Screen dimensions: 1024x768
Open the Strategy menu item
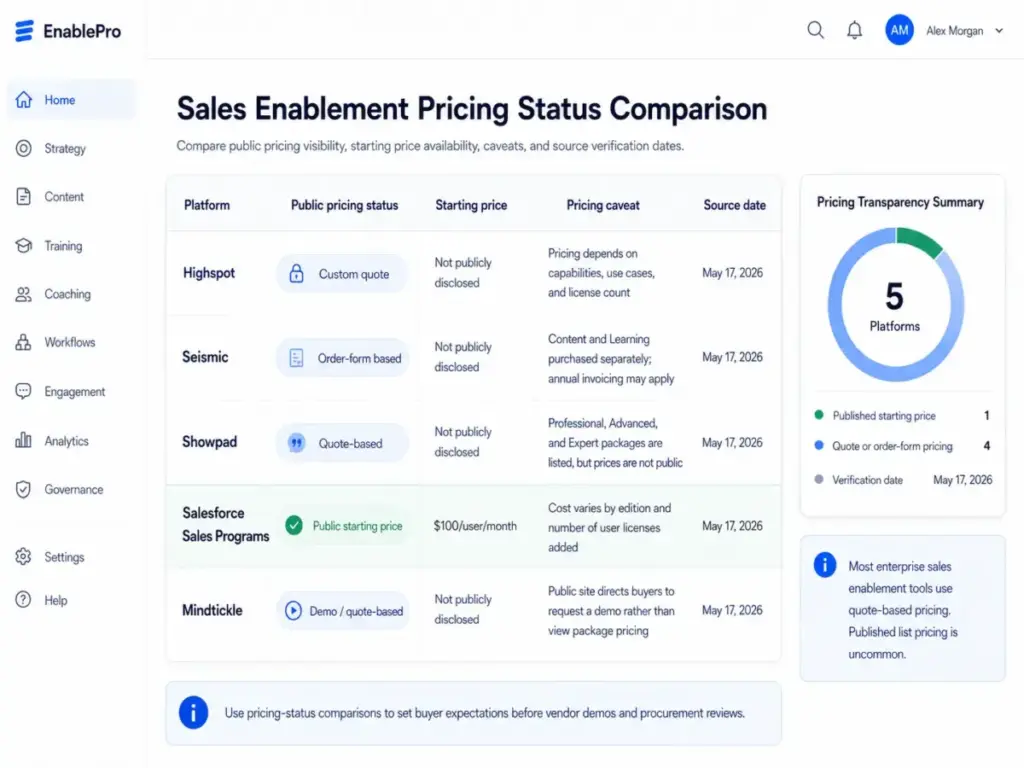[65, 149]
